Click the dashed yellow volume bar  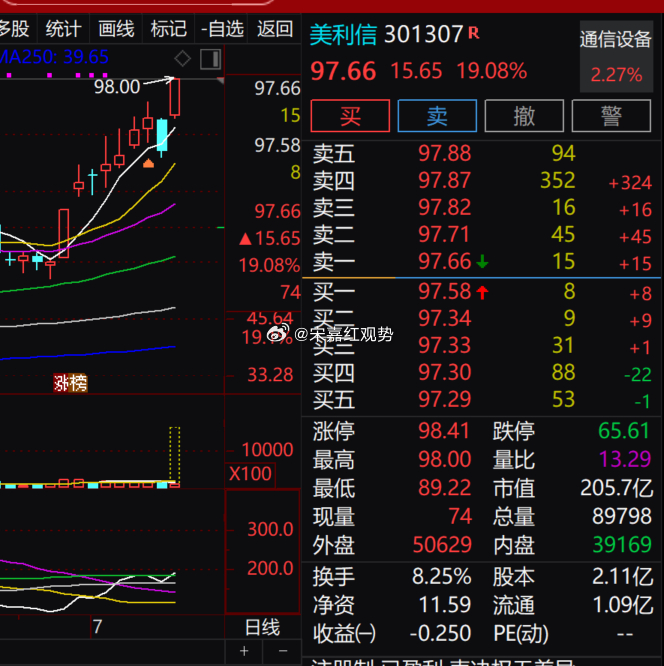pyautogui.click(x=175, y=455)
